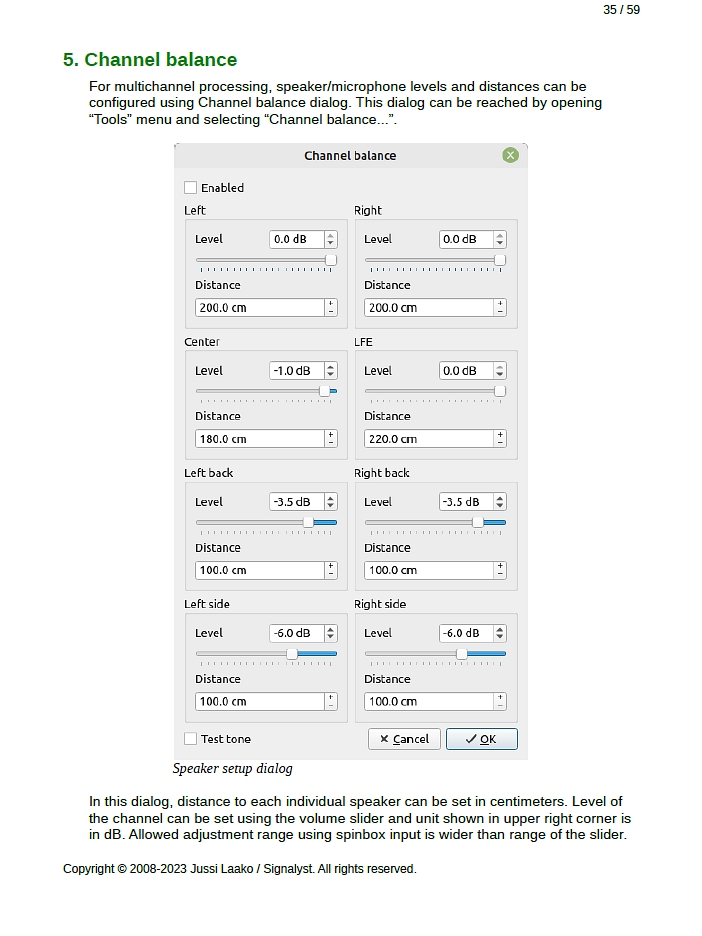Close the Channel balance dialog

tap(510, 155)
